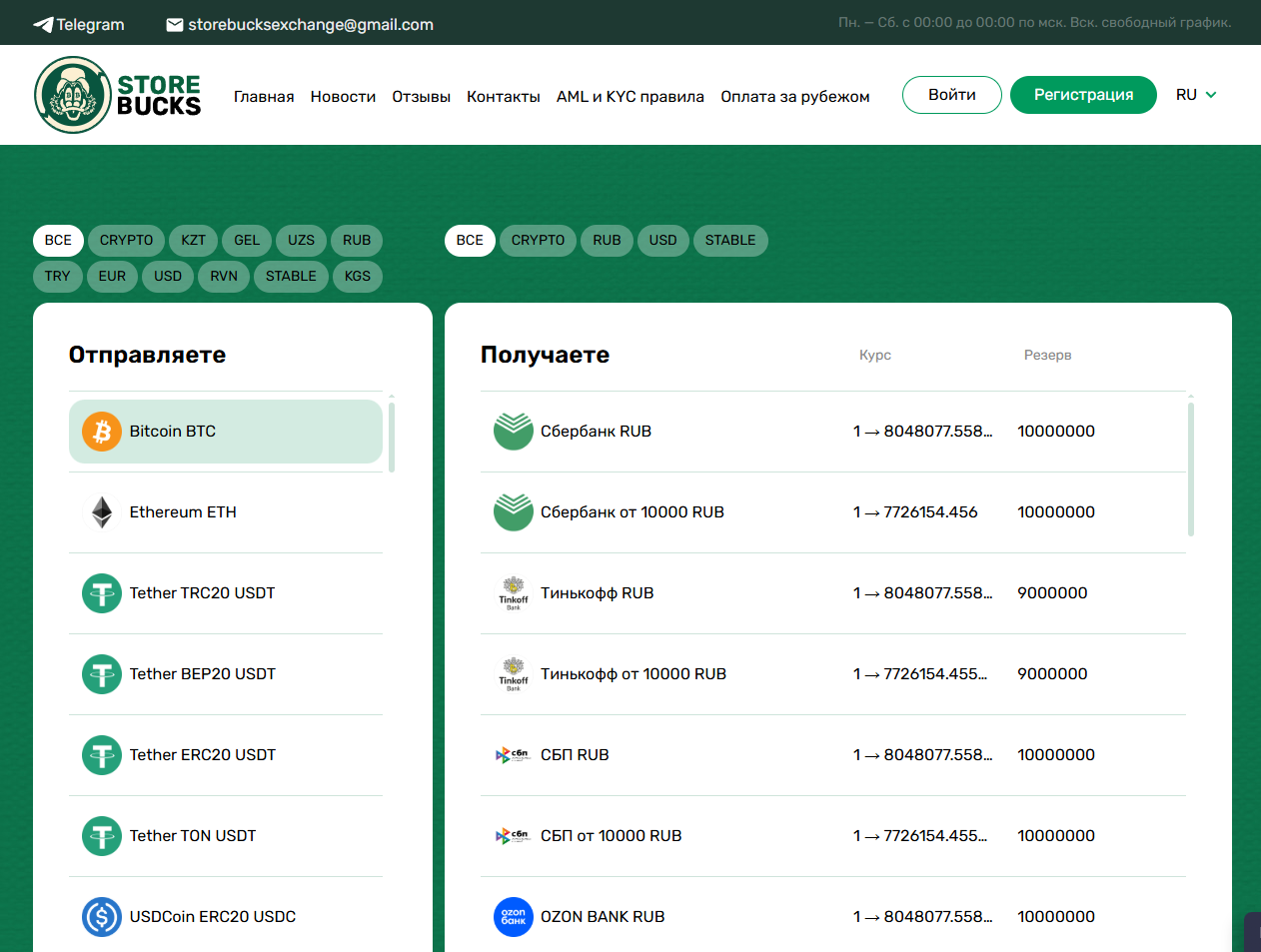Click the OZON BANK blue logo
Viewport: 1261px width, 952px height.
(x=514, y=917)
